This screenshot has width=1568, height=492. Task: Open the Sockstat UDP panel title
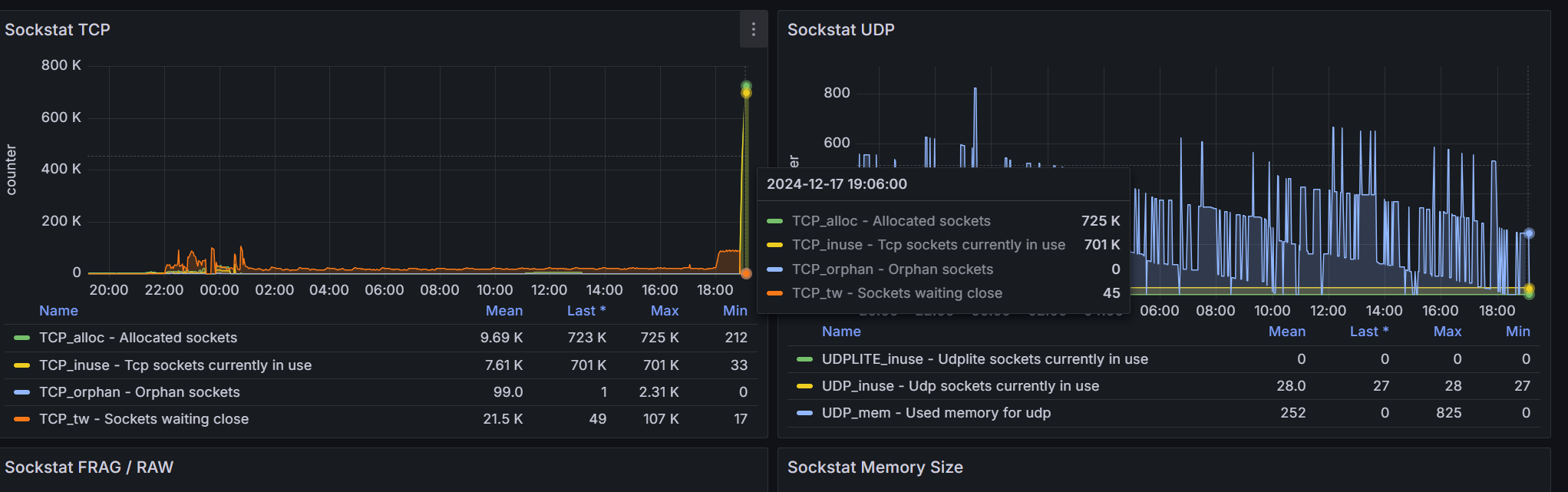click(x=840, y=30)
